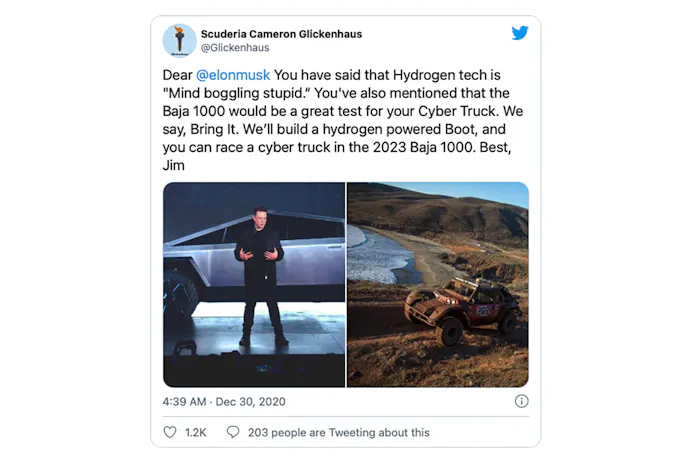Click the 1.2K likes count
688x459 pixels.
coord(196,432)
